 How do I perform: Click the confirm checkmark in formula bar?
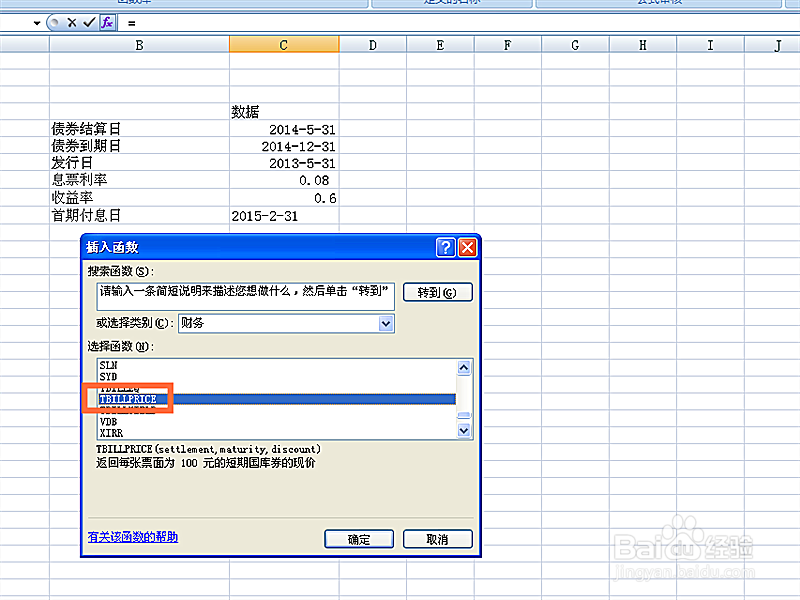click(x=89, y=23)
